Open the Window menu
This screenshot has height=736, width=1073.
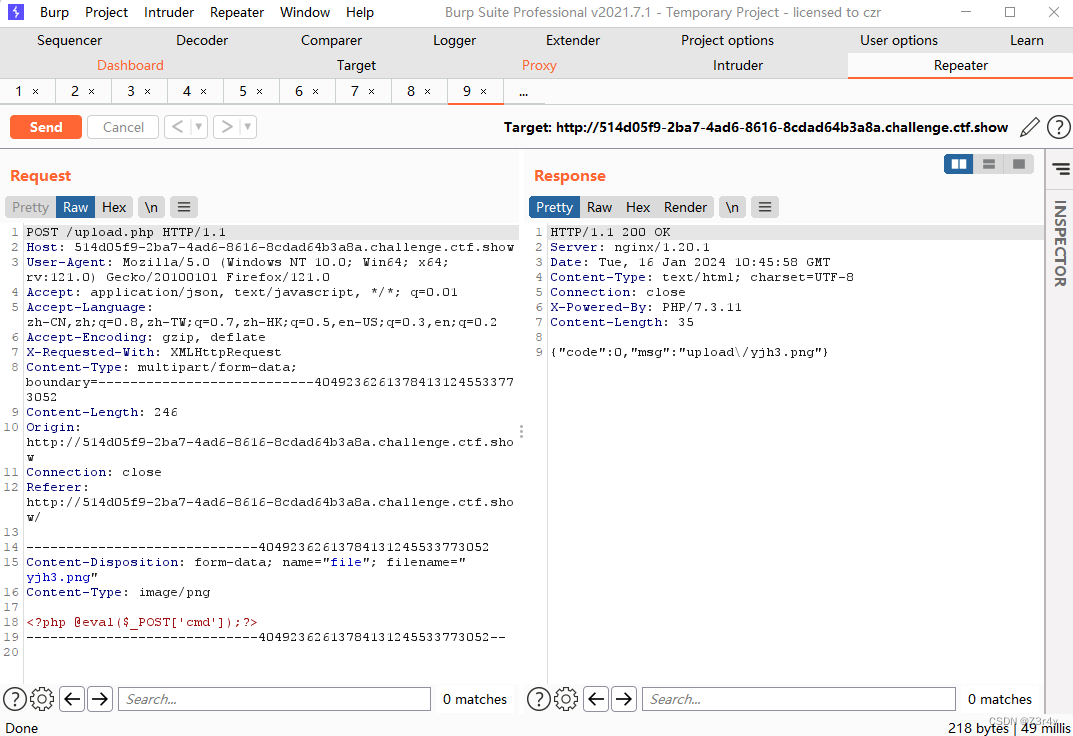pos(305,12)
